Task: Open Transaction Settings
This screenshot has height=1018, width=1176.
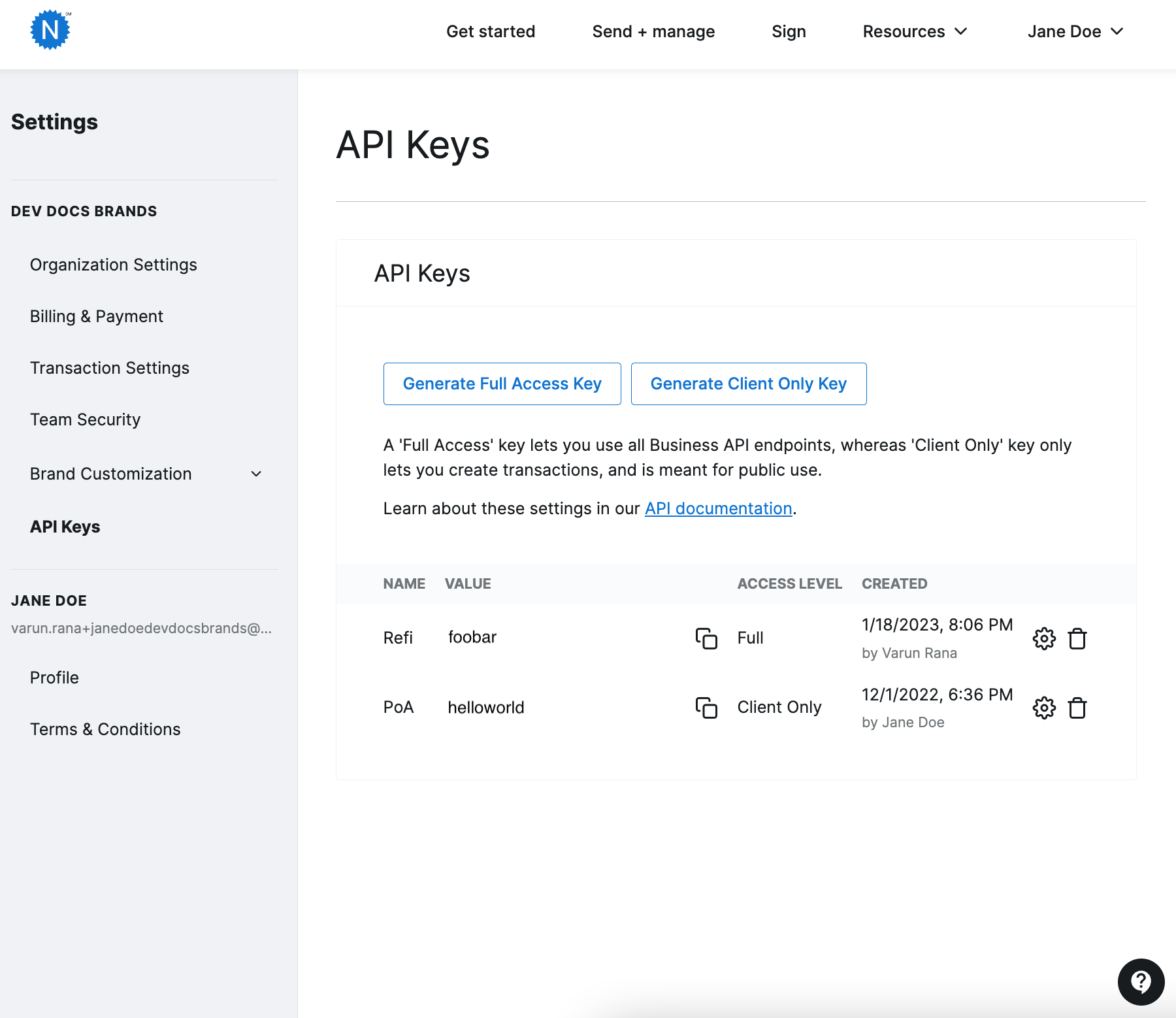Action: (110, 368)
